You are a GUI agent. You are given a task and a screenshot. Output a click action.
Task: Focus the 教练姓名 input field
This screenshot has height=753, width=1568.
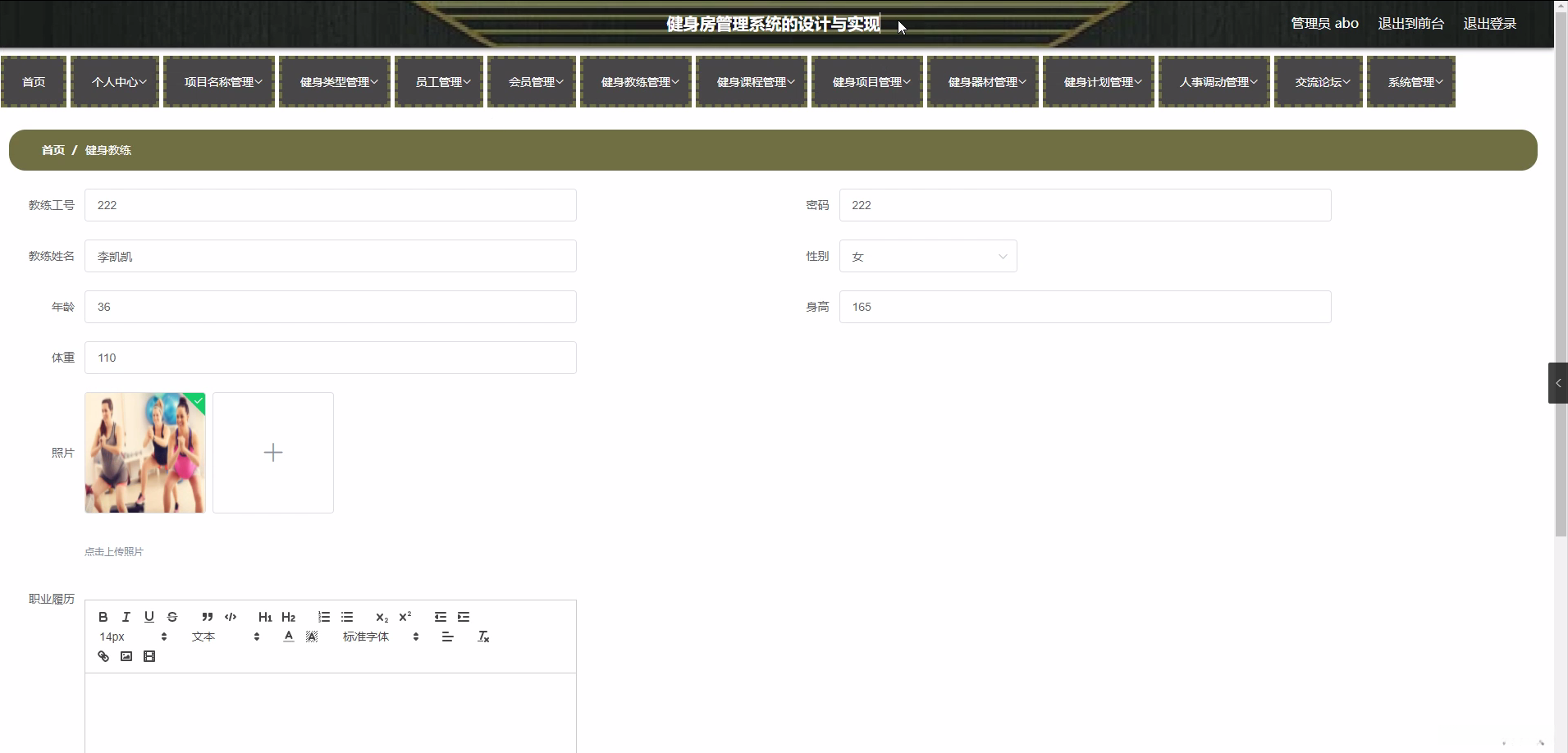[331, 256]
